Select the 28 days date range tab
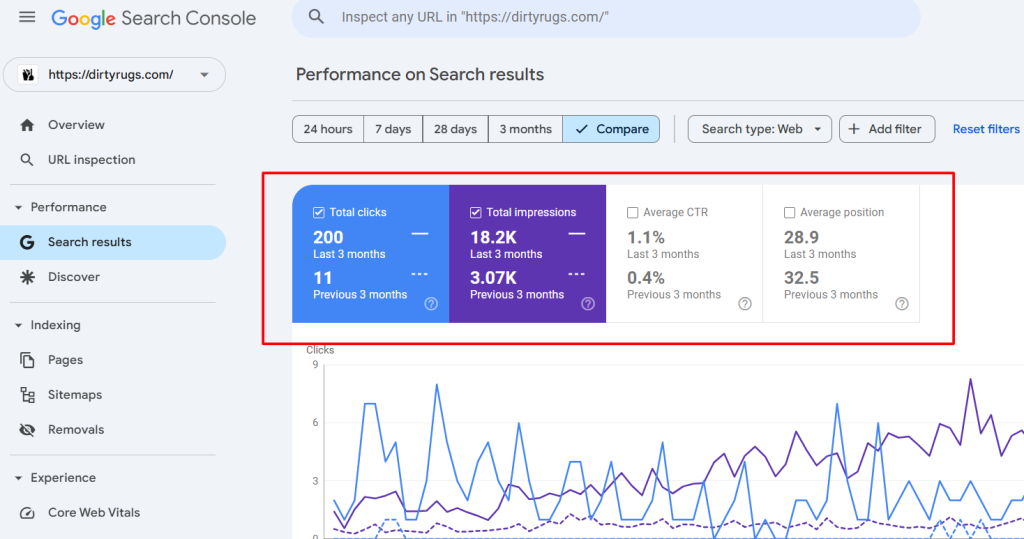This screenshot has width=1024, height=539. 455,129
